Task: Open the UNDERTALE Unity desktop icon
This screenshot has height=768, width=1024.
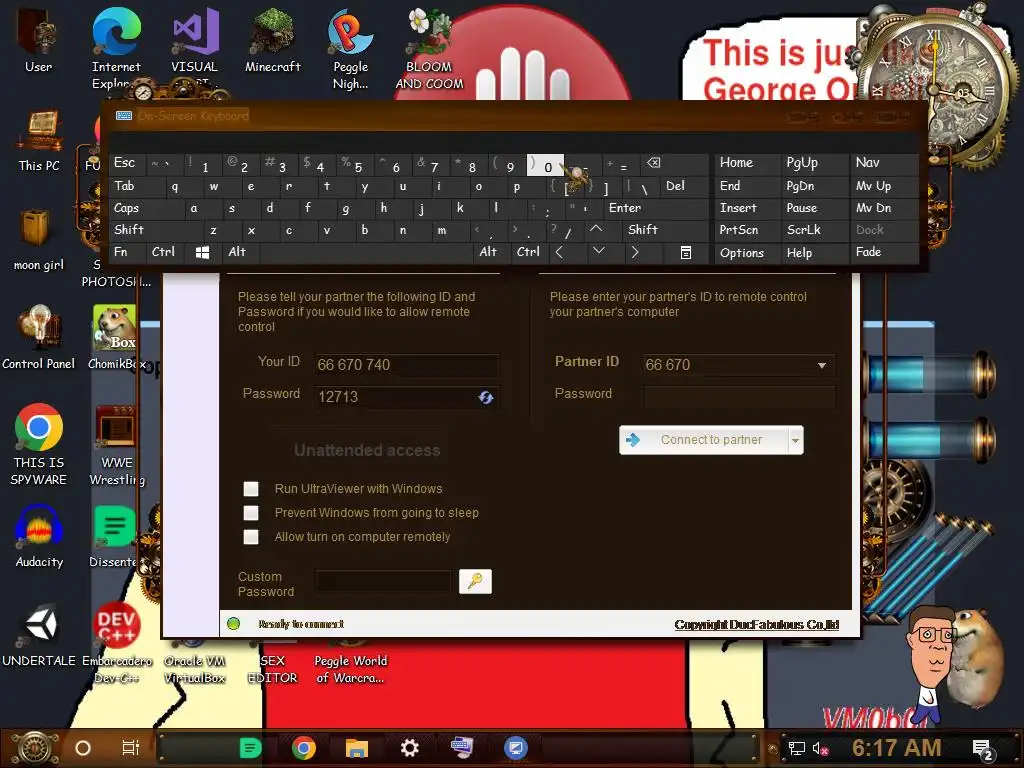Action: pyautogui.click(x=39, y=635)
